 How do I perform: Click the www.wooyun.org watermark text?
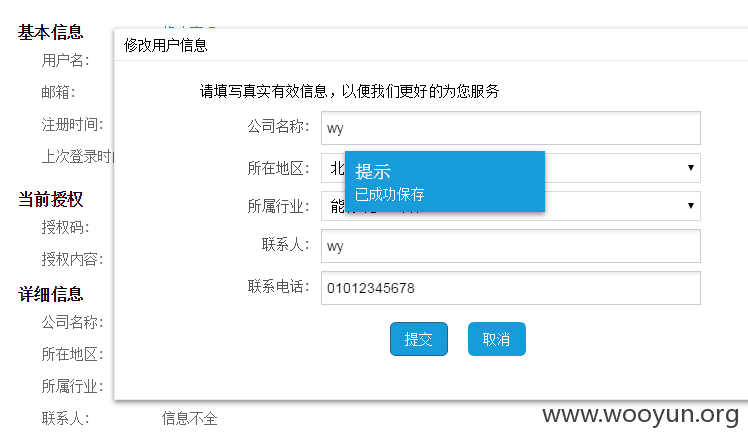pyautogui.click(x=640, y=415)
